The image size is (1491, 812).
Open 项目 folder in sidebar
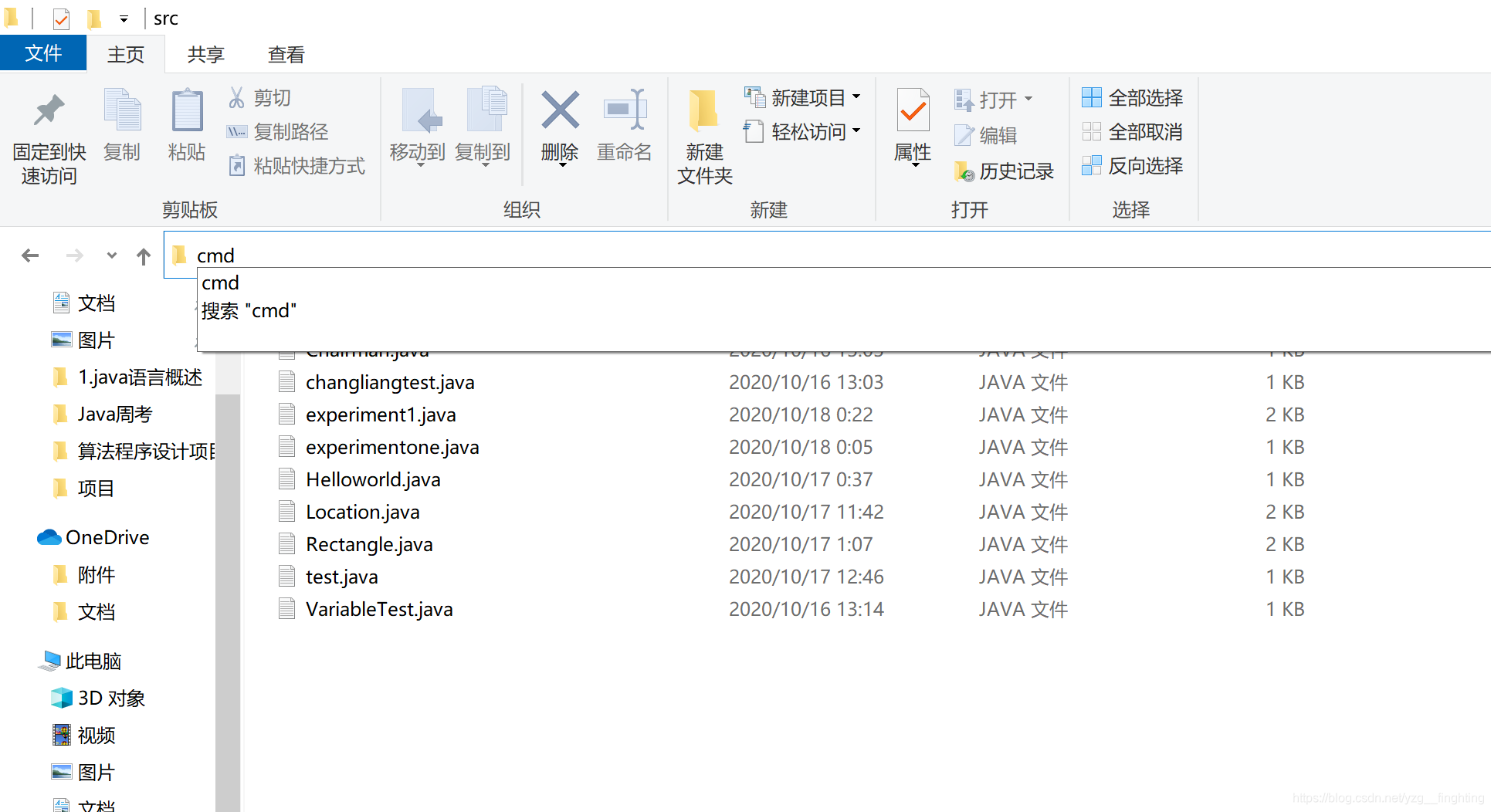click(x=84, y=489)
